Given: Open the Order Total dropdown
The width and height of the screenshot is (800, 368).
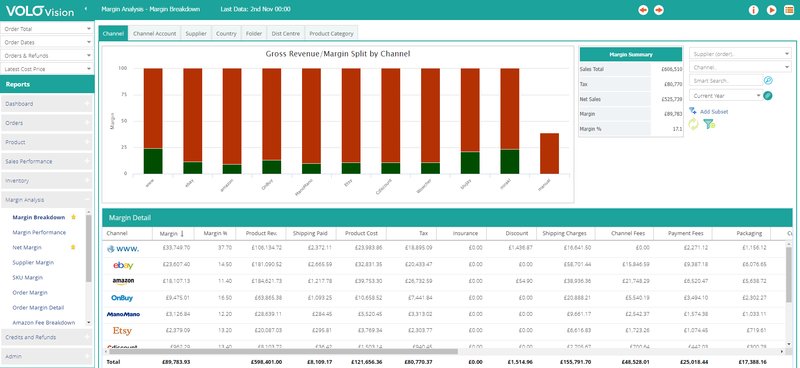Looking at the screenshot, I should [47, 29].
